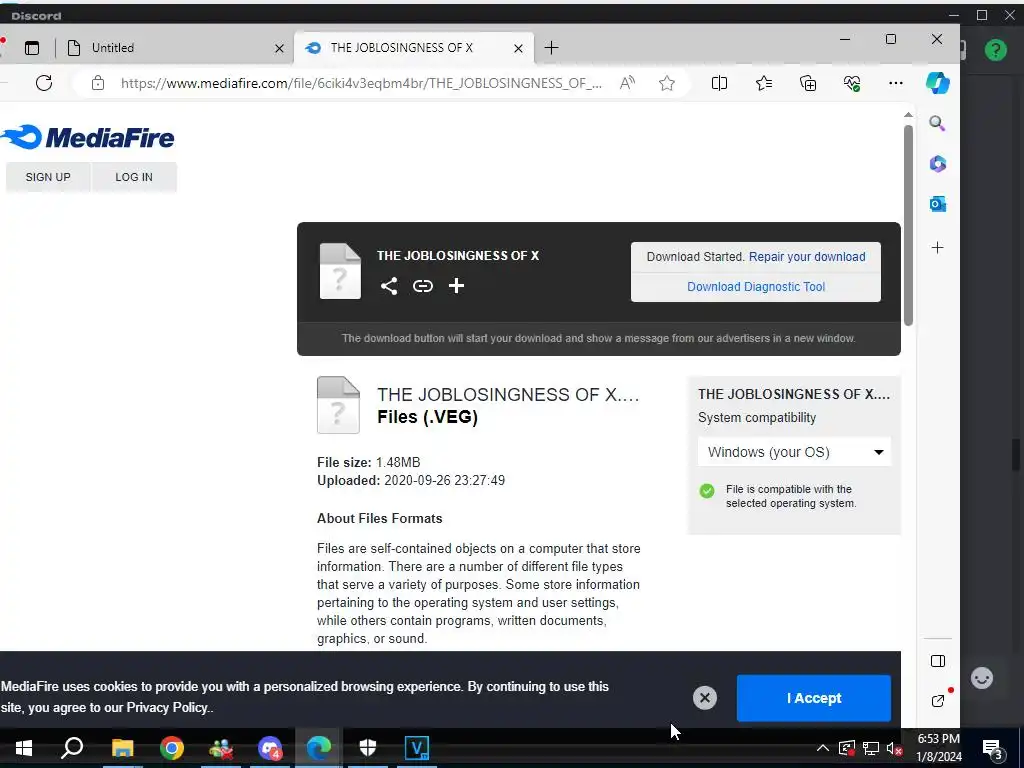Add a new app to Edge sidebar

point(937,248)
